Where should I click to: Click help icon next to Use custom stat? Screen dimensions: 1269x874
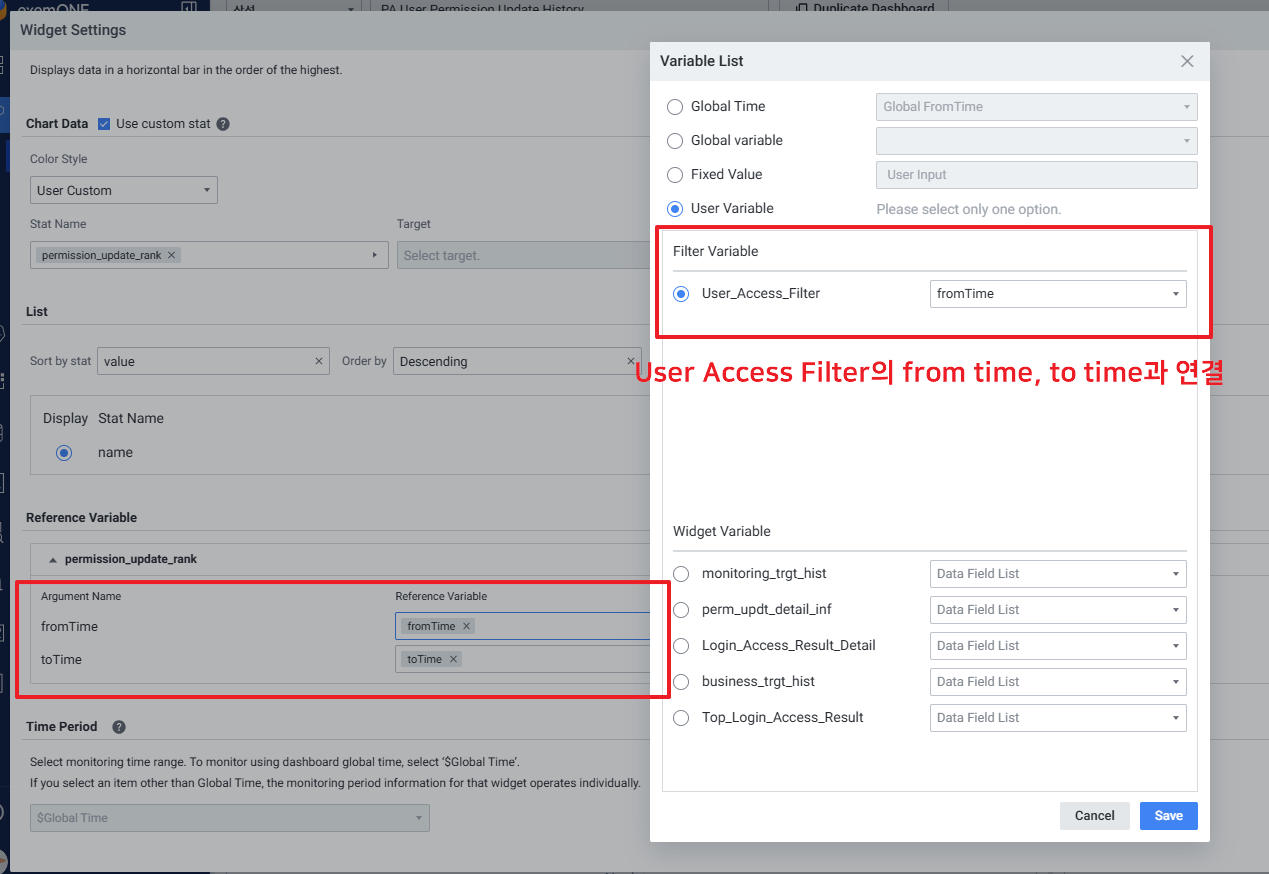[223, 124]
